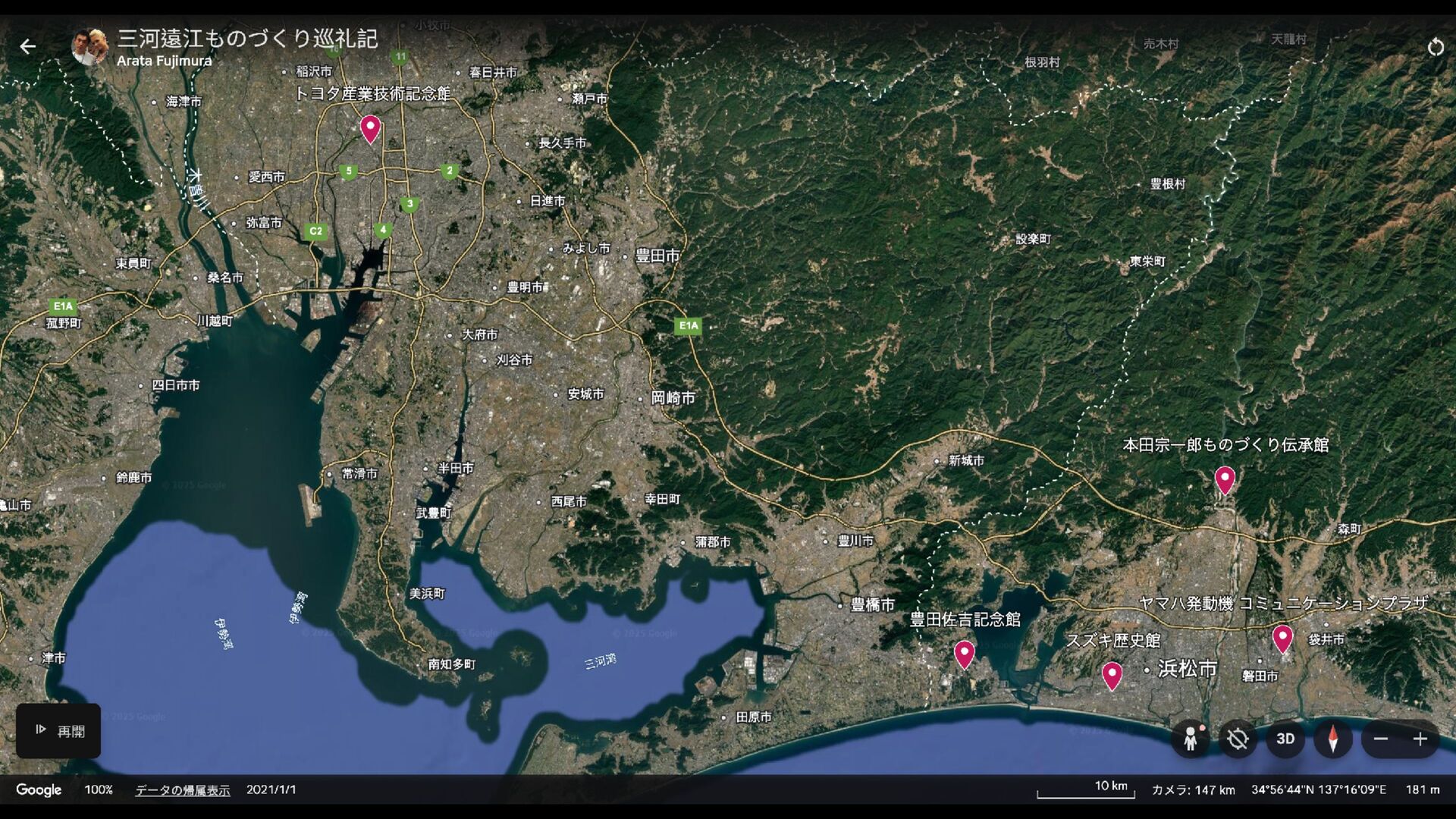Click the camera coordinates readout in status bar
The height and width of the screenshot is (819, 1456).
pyautogui.click(x=1318, y=790)
